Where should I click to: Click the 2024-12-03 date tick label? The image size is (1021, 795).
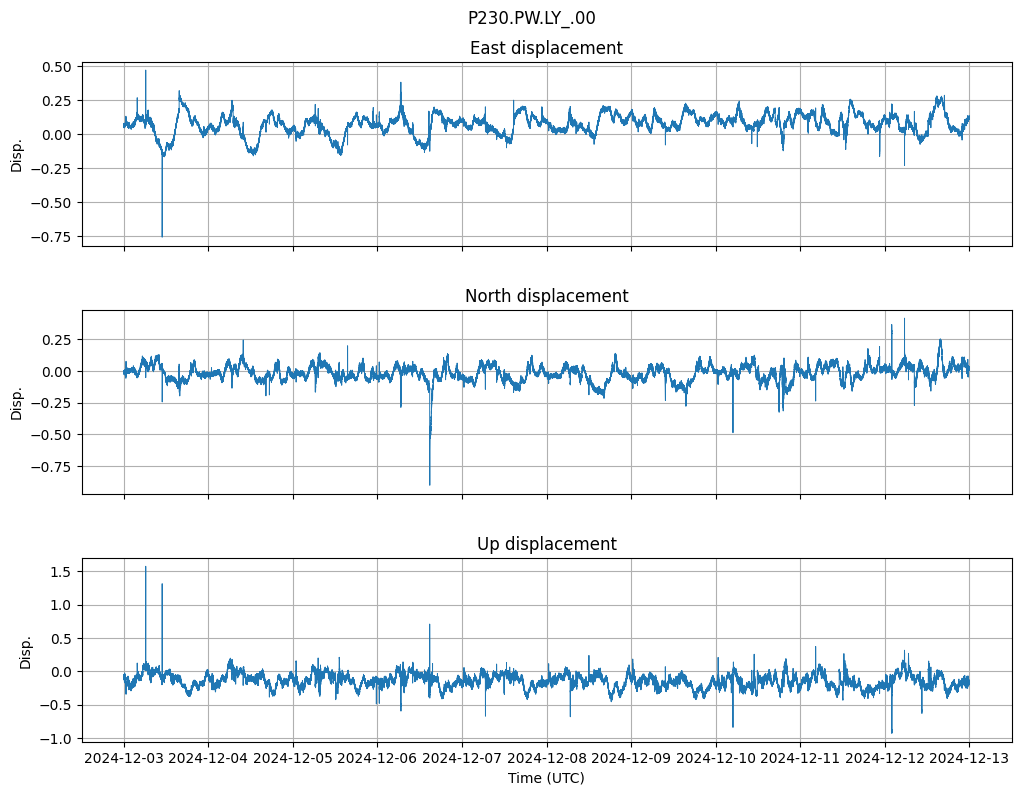coord(124,759)
